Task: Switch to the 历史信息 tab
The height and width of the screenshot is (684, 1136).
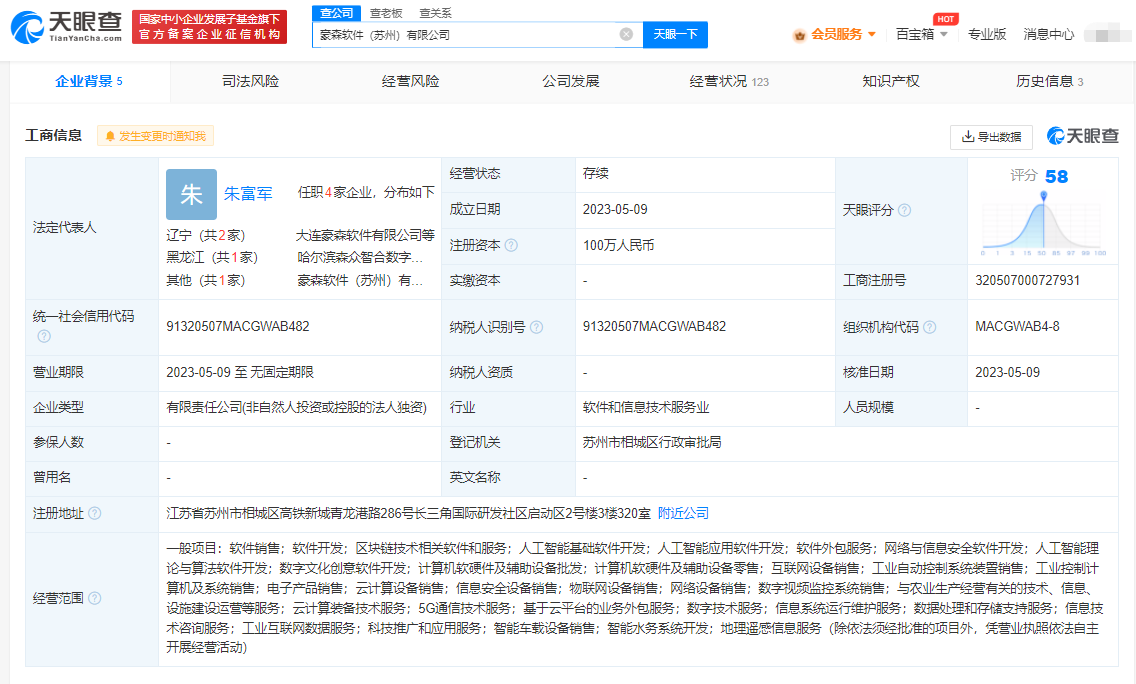Action: click(1049, 81)
